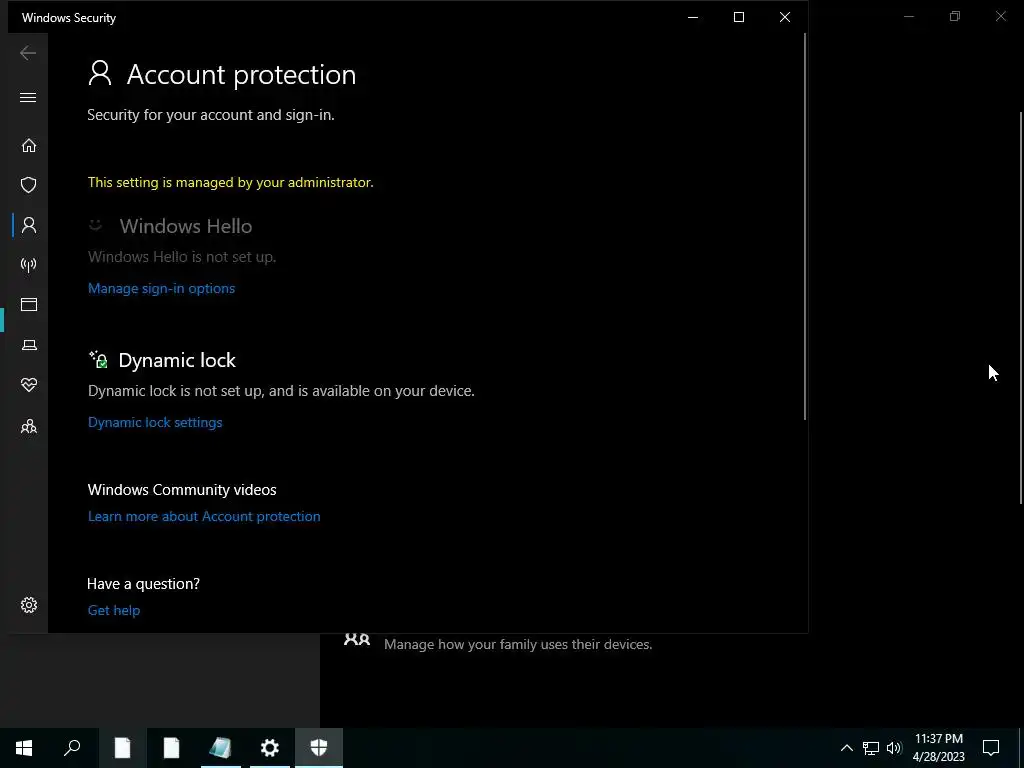Click the Windows Security vertical scrollbar

[x=805, y=226]
